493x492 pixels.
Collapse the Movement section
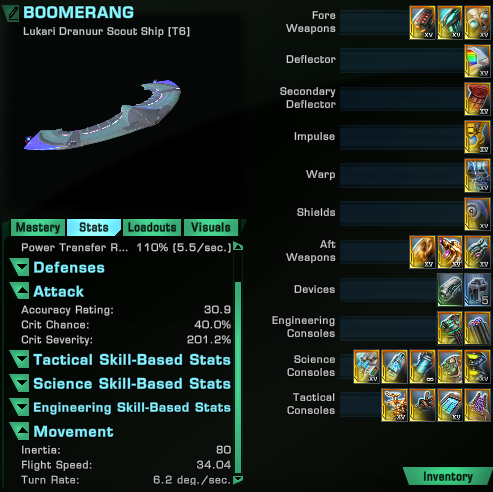click(21, 431)
